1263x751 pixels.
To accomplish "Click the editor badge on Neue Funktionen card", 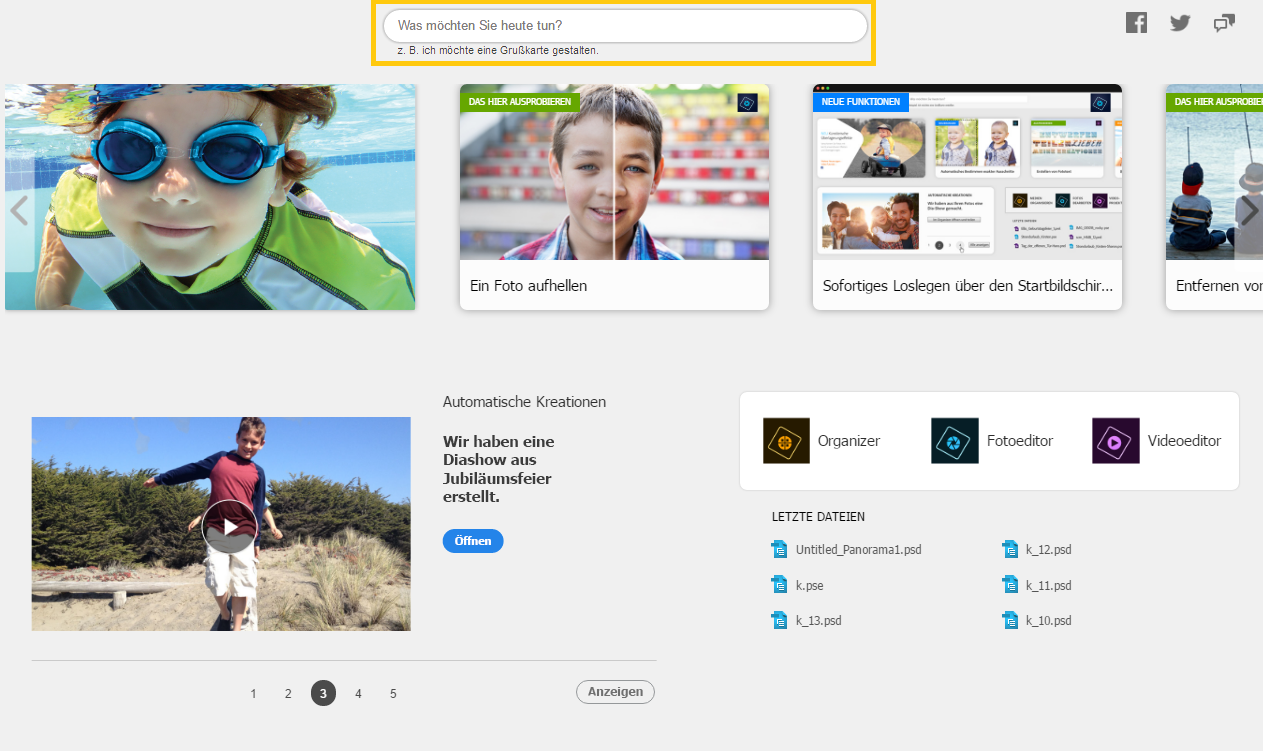I will pos(1100,102).
